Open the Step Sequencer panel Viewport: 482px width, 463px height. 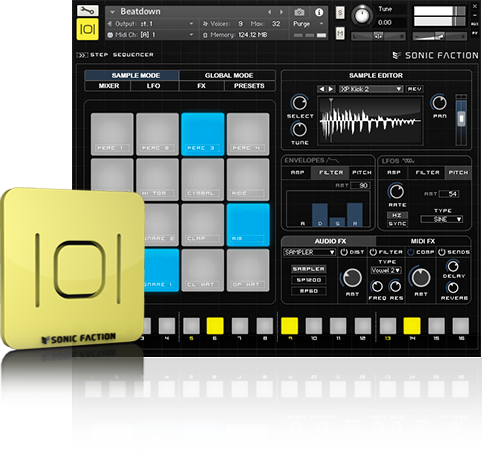(115, 55)
